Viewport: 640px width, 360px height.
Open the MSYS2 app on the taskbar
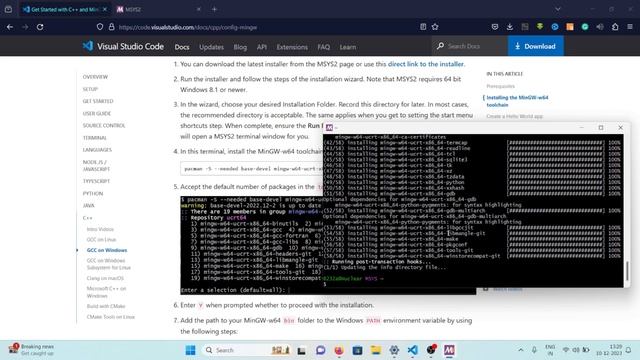point(449,350)
